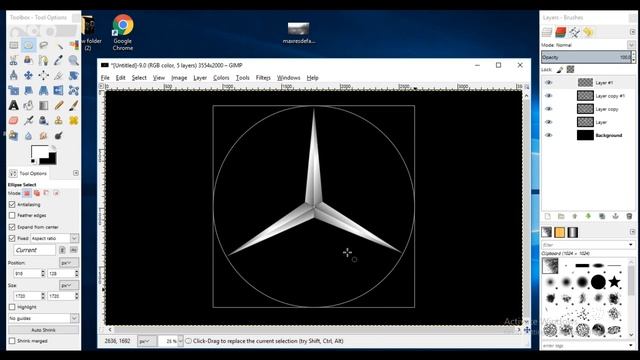This screenshot has height=360, width=640.
Task: Open the layer Mode Normal dropdown
Action: click(631, 44)
